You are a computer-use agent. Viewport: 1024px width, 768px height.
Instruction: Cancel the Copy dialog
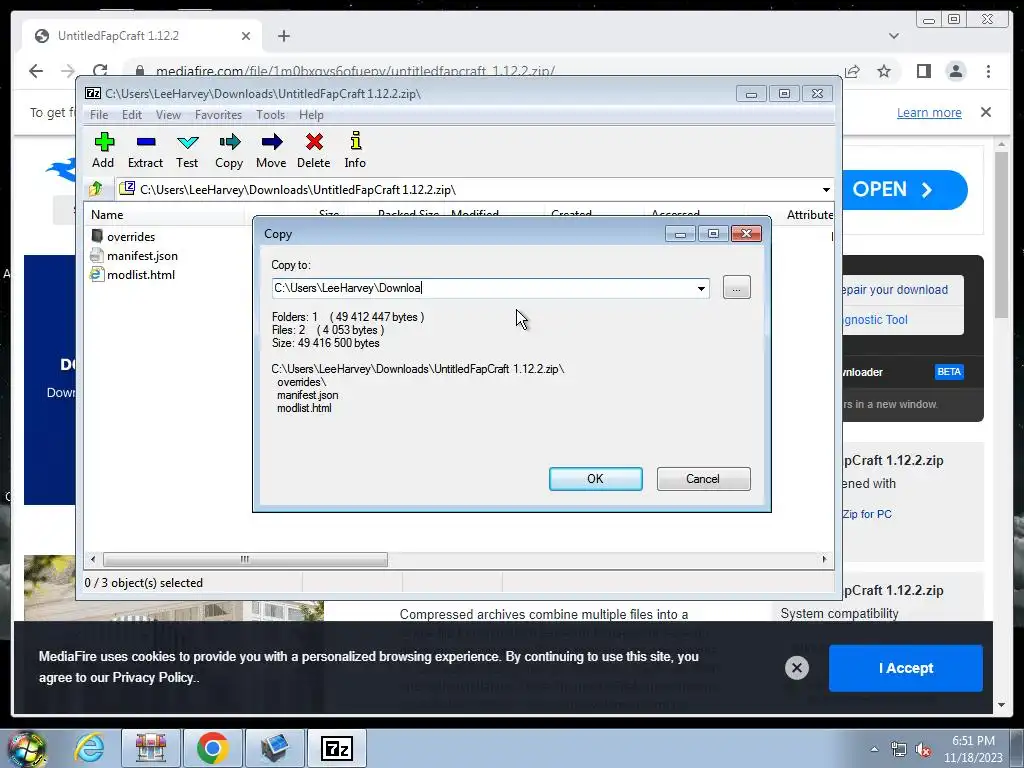(703, 479)
